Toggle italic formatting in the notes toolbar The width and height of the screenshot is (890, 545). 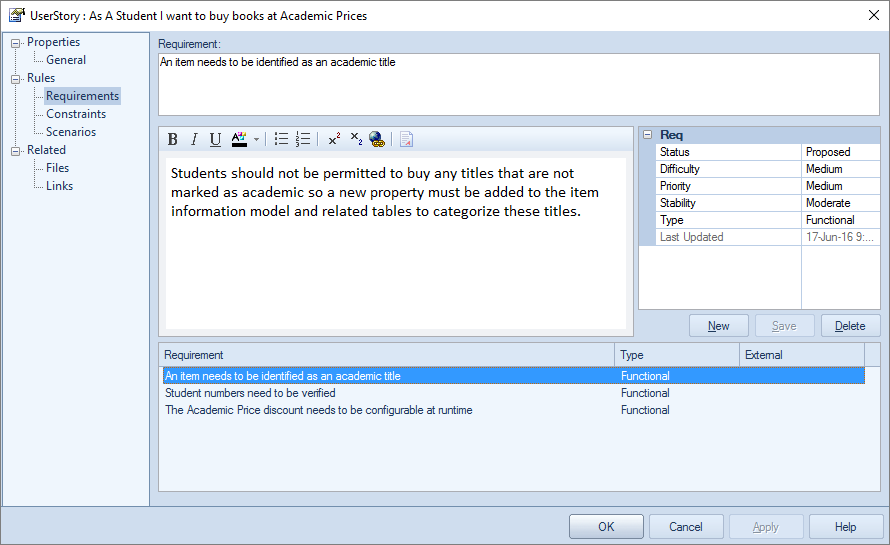click(194, 140)
